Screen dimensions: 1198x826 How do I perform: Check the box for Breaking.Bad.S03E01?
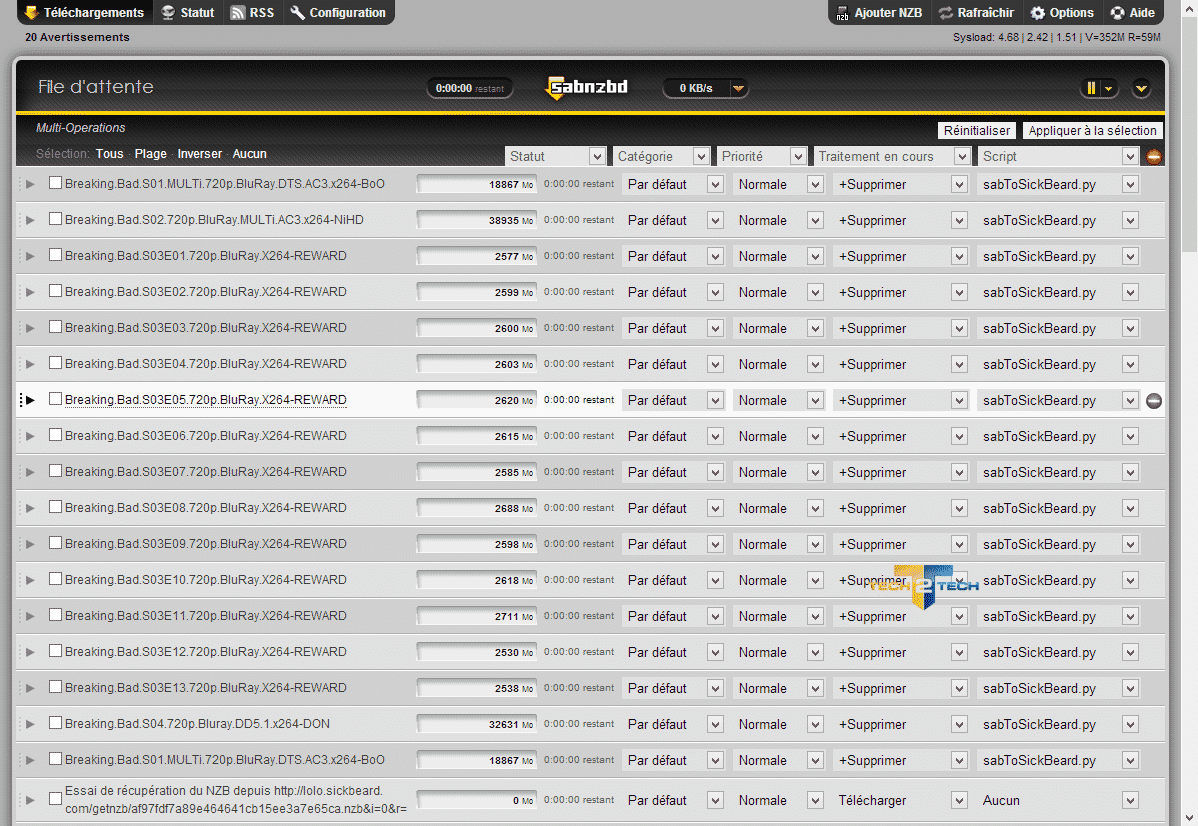pos(56,255)
